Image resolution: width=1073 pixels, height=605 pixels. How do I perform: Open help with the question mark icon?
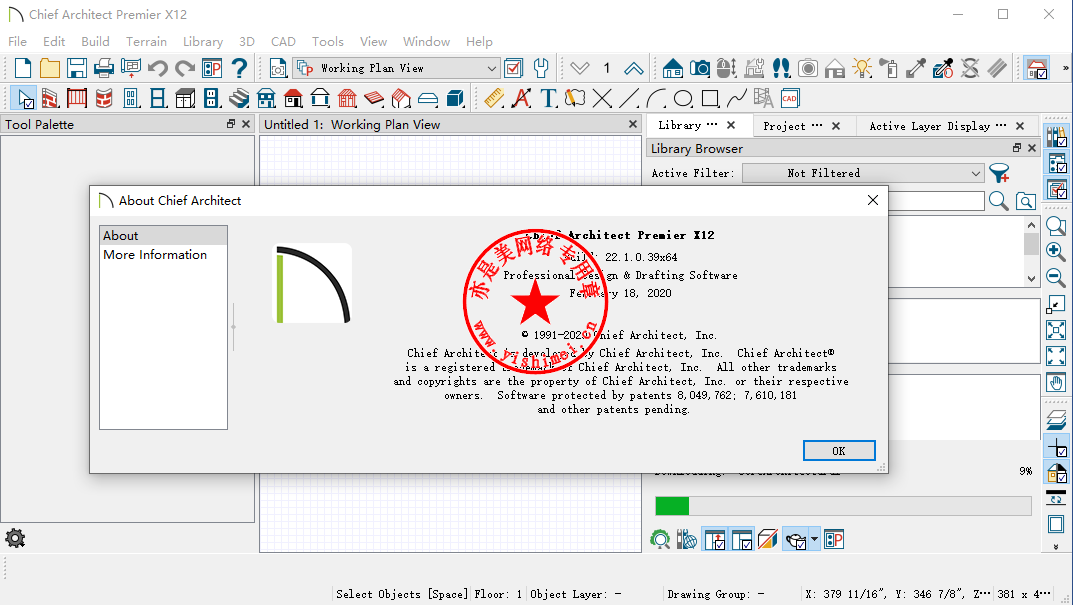239,68
